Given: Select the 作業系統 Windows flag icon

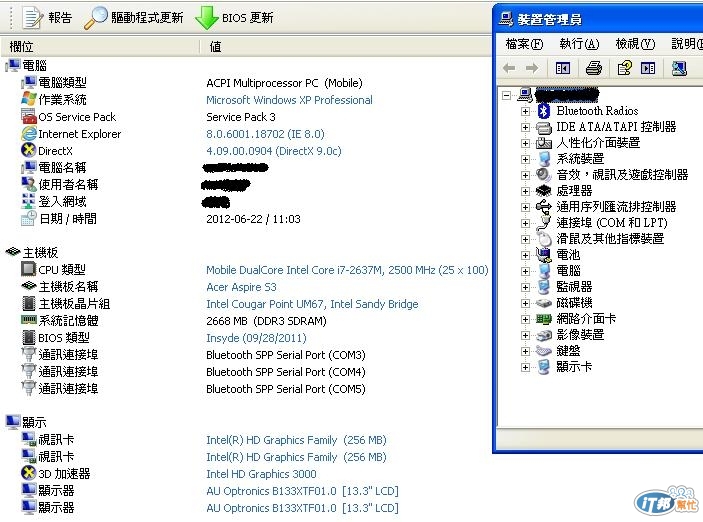Looking at the screenshot, I should tap(29, 99).
